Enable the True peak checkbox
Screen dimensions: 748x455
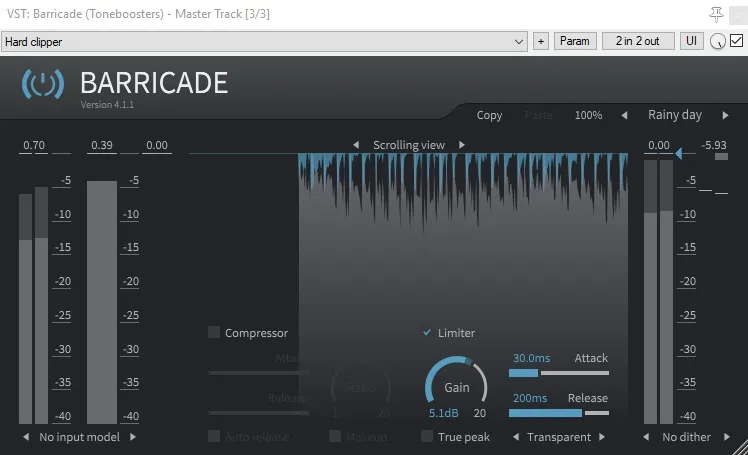click(x=427, y=436)
